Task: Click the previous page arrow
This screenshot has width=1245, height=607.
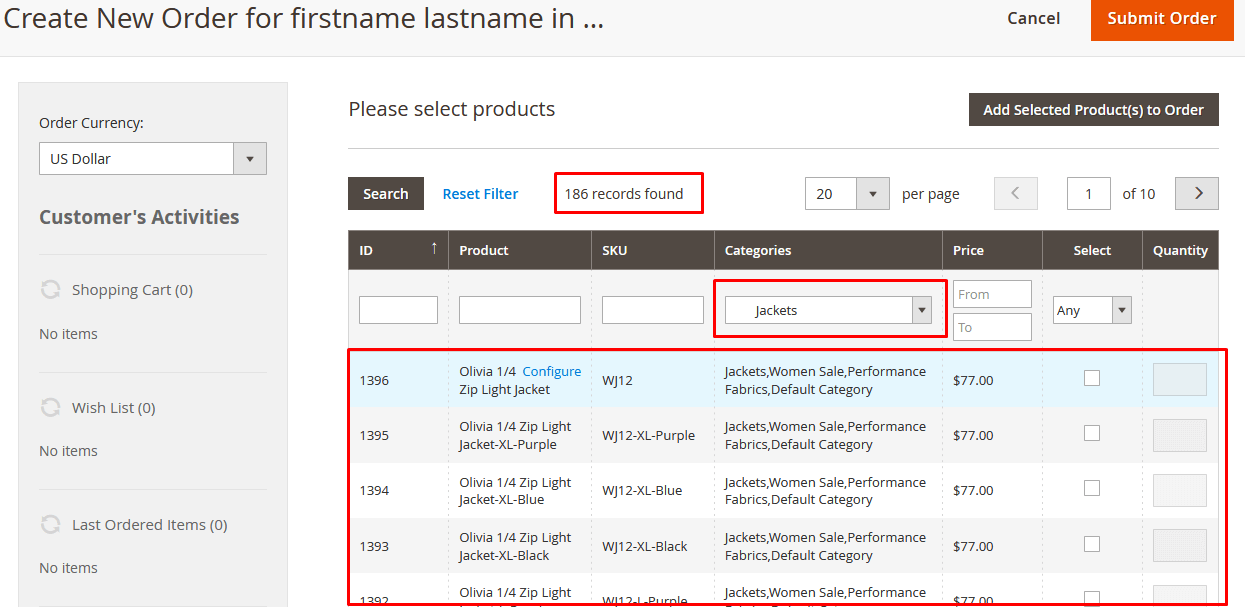Action: 1015,193
